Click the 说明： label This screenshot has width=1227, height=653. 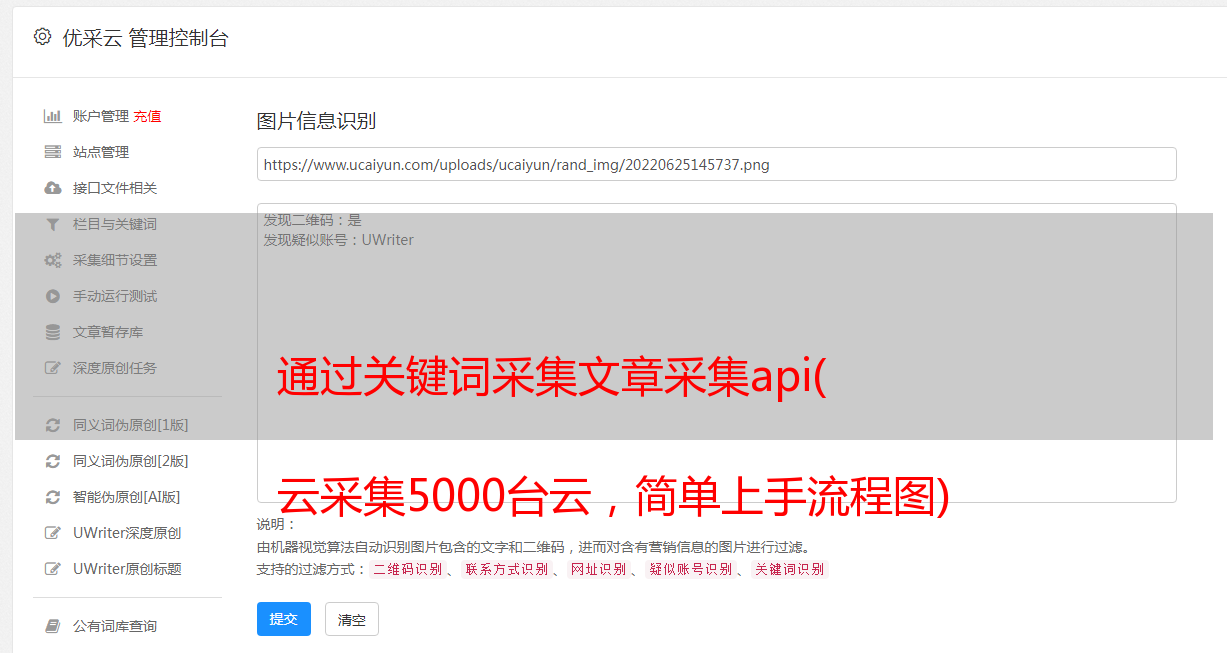276,525
